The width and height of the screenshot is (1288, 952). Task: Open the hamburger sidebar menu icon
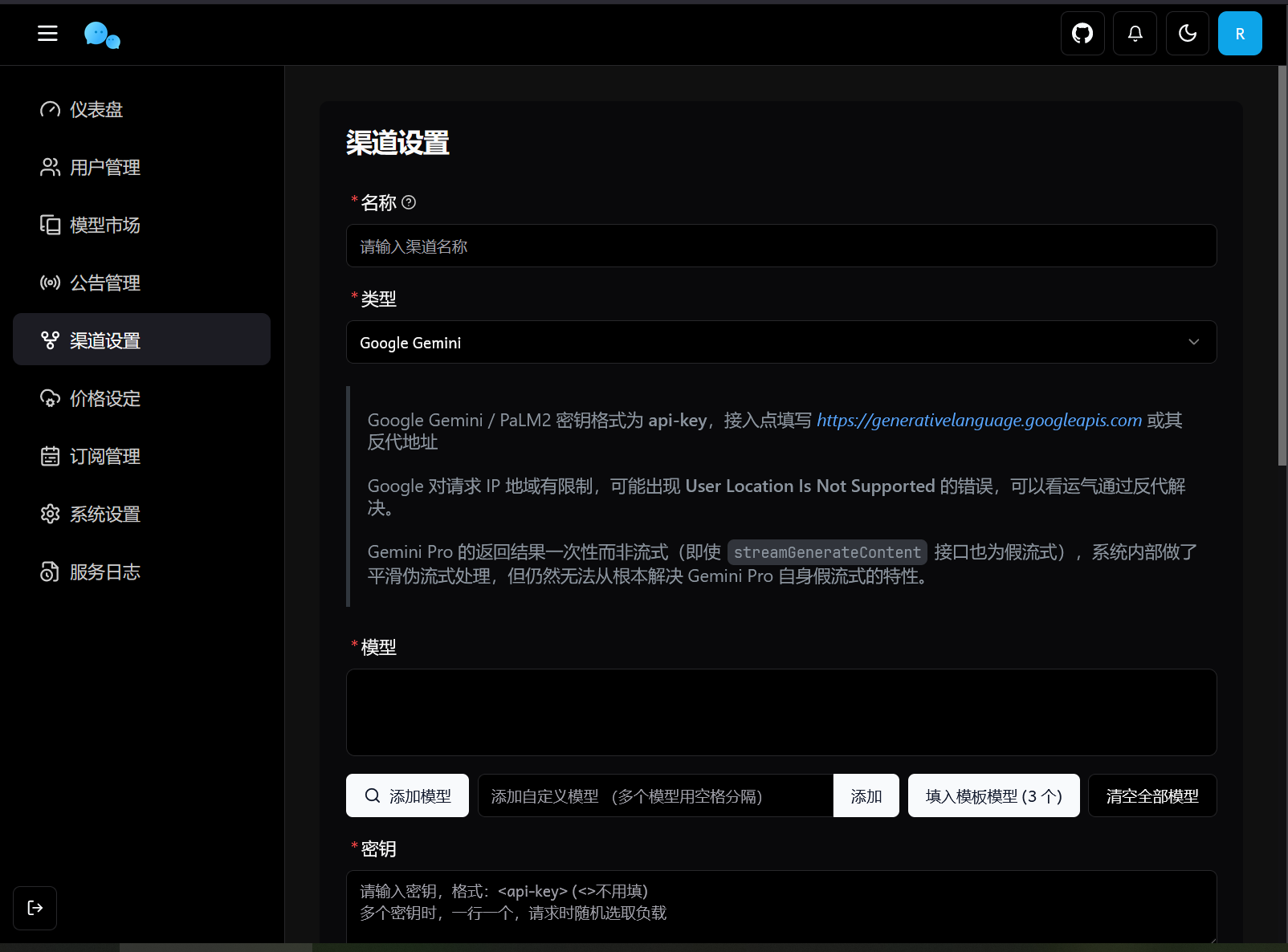point(47,33)
